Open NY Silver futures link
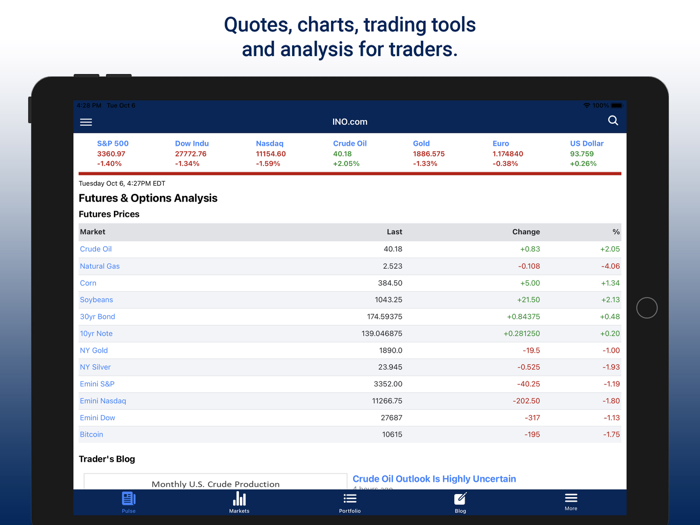Image resolution: width=700 pixels, height=525 pixels. (x=95, y=367)
